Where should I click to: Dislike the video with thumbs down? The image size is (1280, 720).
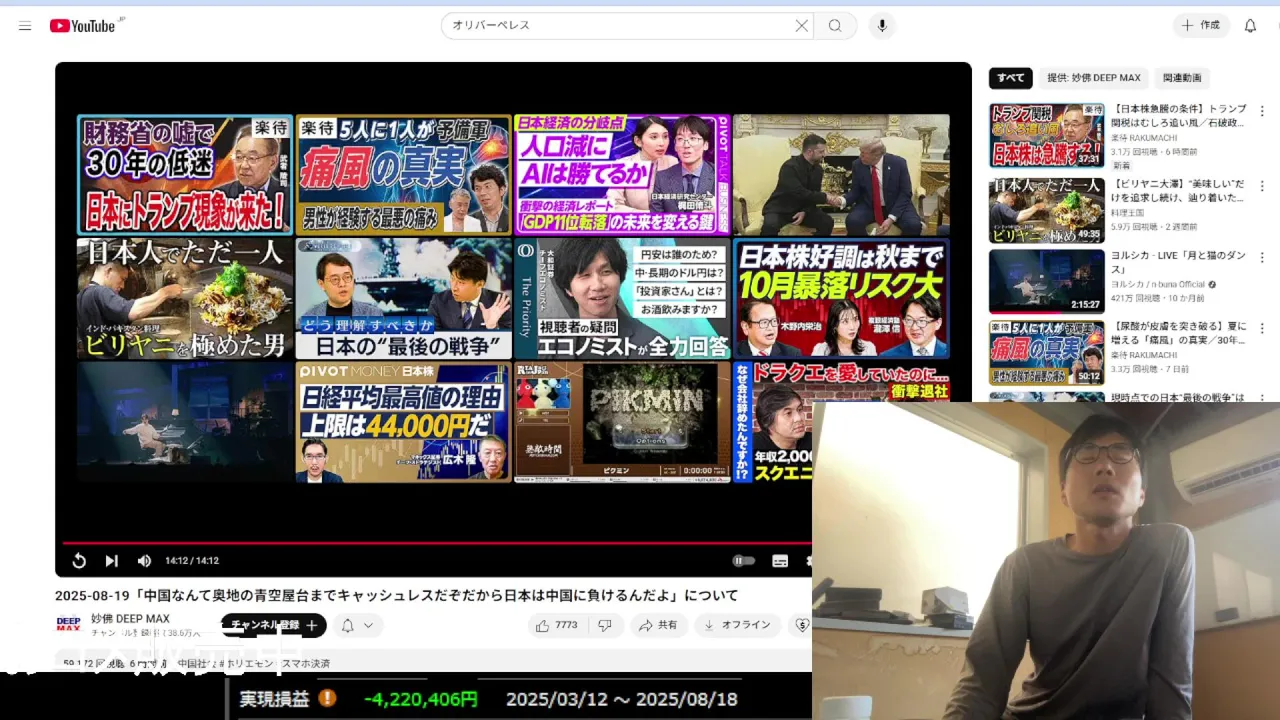tap(605, 625)
